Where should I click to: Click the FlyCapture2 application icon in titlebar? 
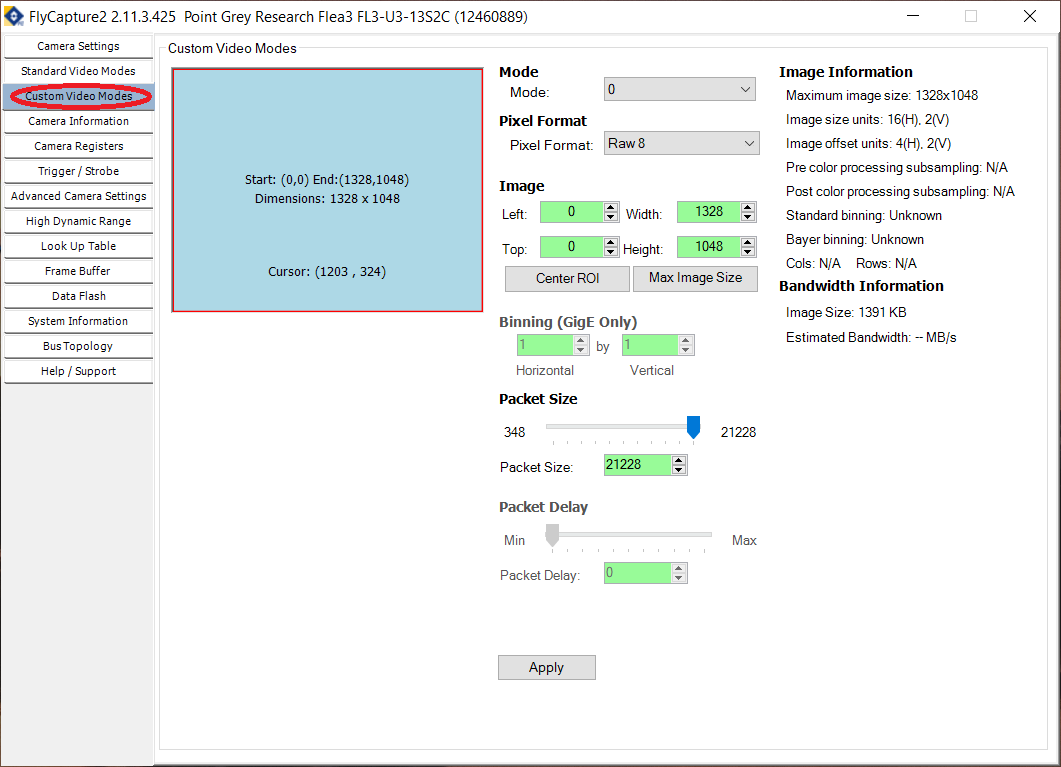click(14, 16)
